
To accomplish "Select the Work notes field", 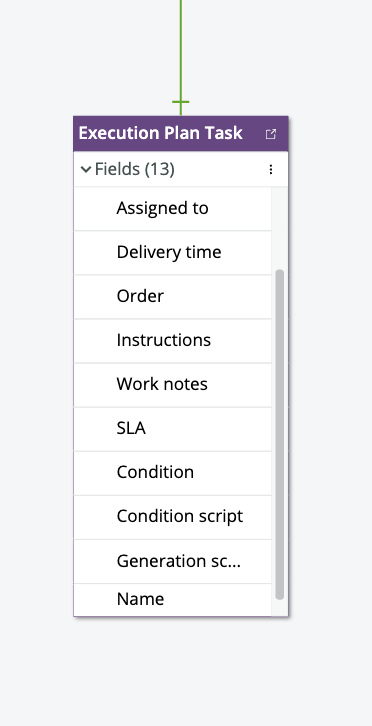I will pyautogui.click(x=172, y=385).
